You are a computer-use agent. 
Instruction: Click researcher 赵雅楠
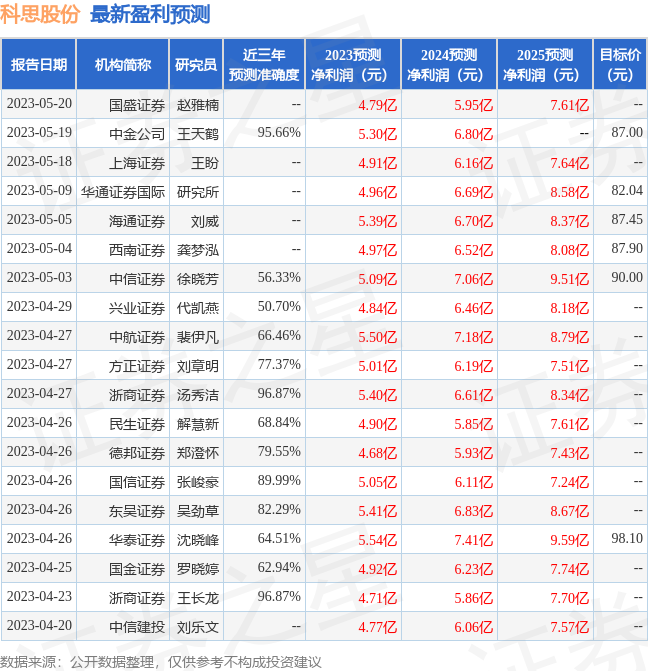coord(198,105)
